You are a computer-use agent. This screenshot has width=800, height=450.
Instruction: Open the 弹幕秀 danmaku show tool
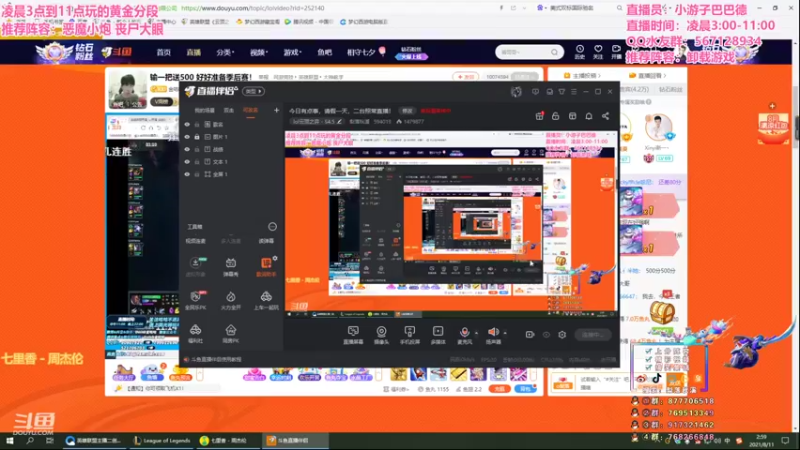(x=231, y=267)
